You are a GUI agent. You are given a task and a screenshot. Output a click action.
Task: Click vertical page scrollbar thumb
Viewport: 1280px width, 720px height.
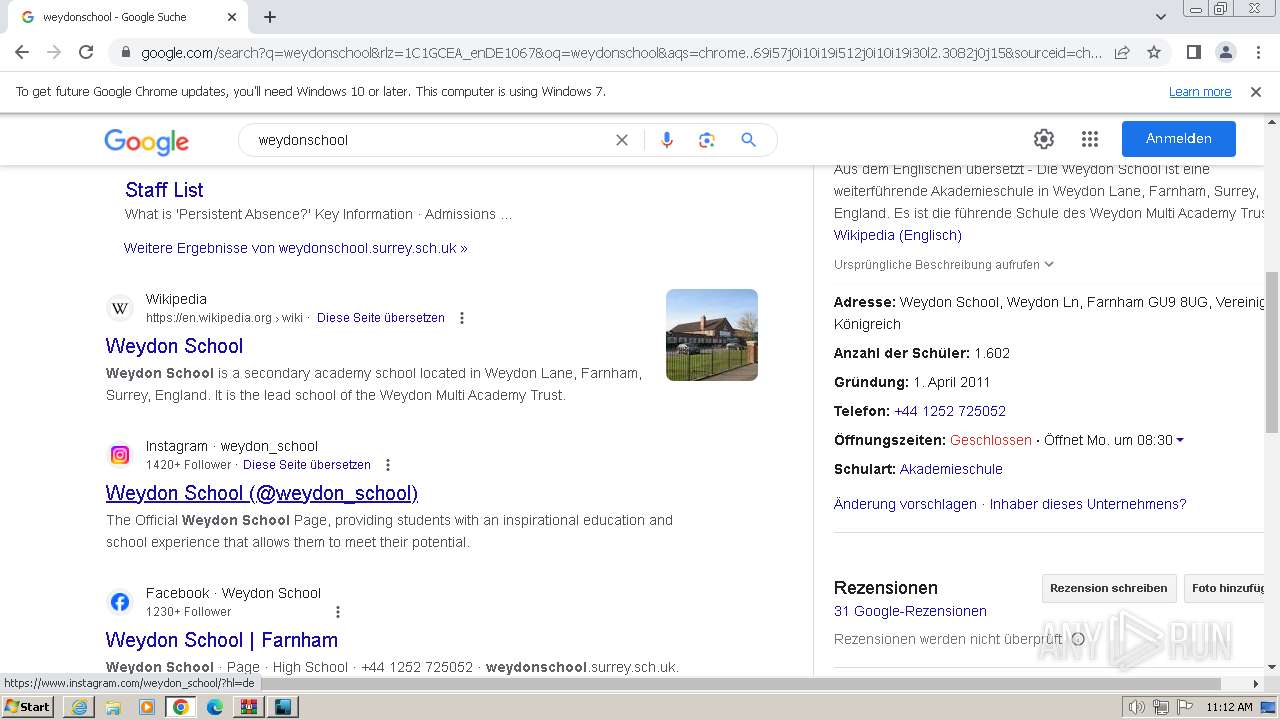click(1272, 352)
